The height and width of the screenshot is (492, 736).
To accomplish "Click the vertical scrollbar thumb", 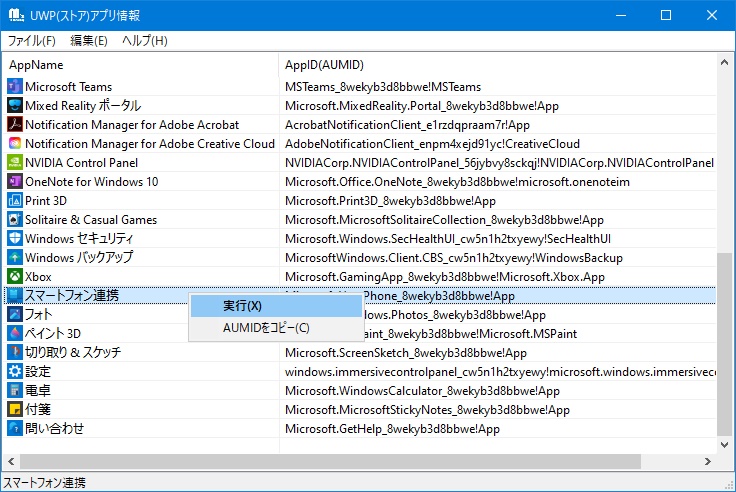I will pos(724,344).
